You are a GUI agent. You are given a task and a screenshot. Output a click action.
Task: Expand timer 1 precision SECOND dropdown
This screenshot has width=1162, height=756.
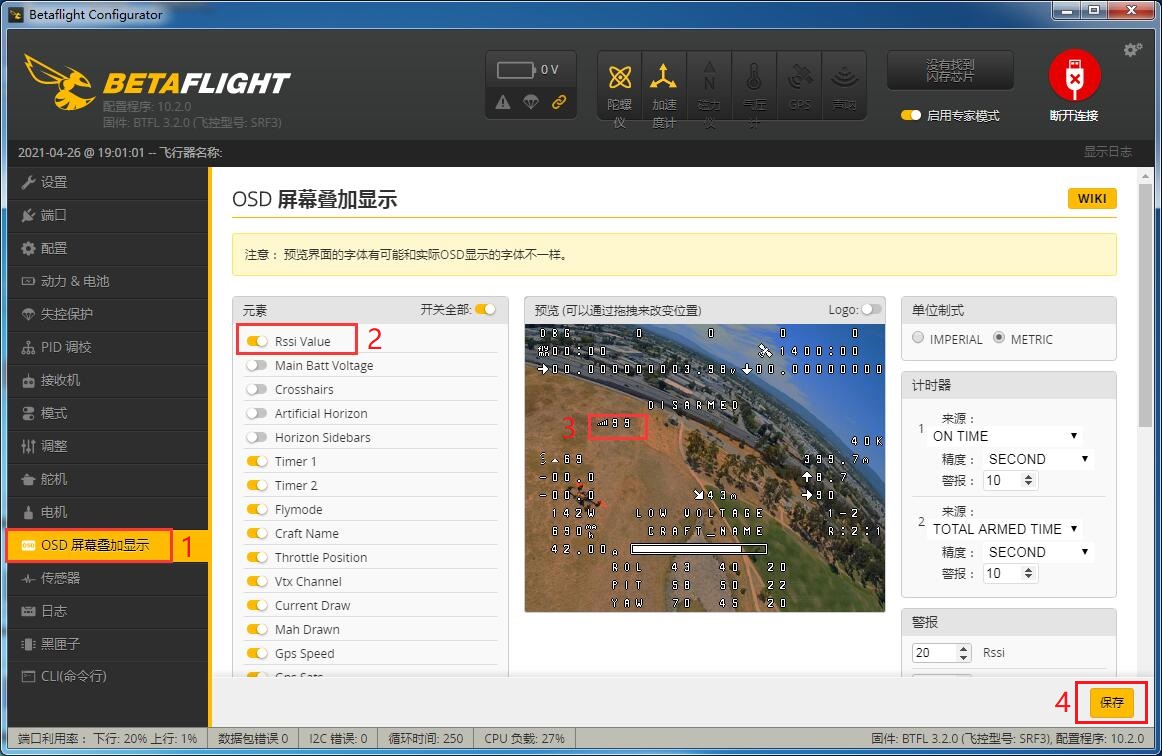coord(1038,459)
